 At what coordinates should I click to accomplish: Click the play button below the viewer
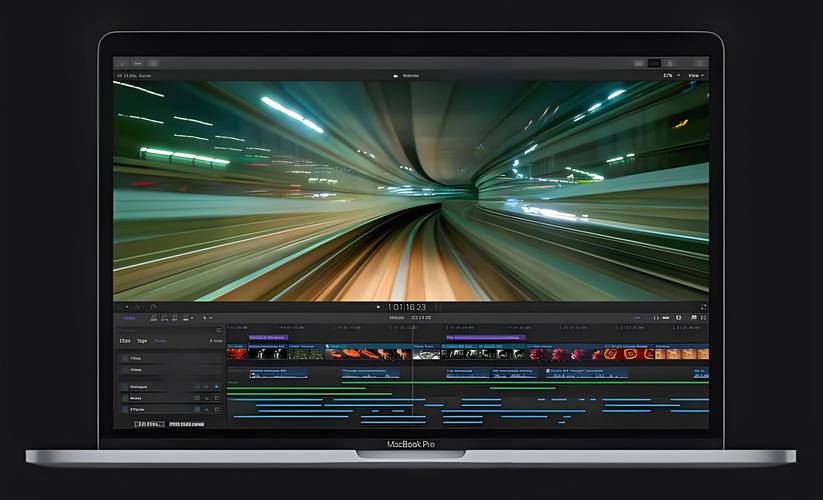coord(378,307)
